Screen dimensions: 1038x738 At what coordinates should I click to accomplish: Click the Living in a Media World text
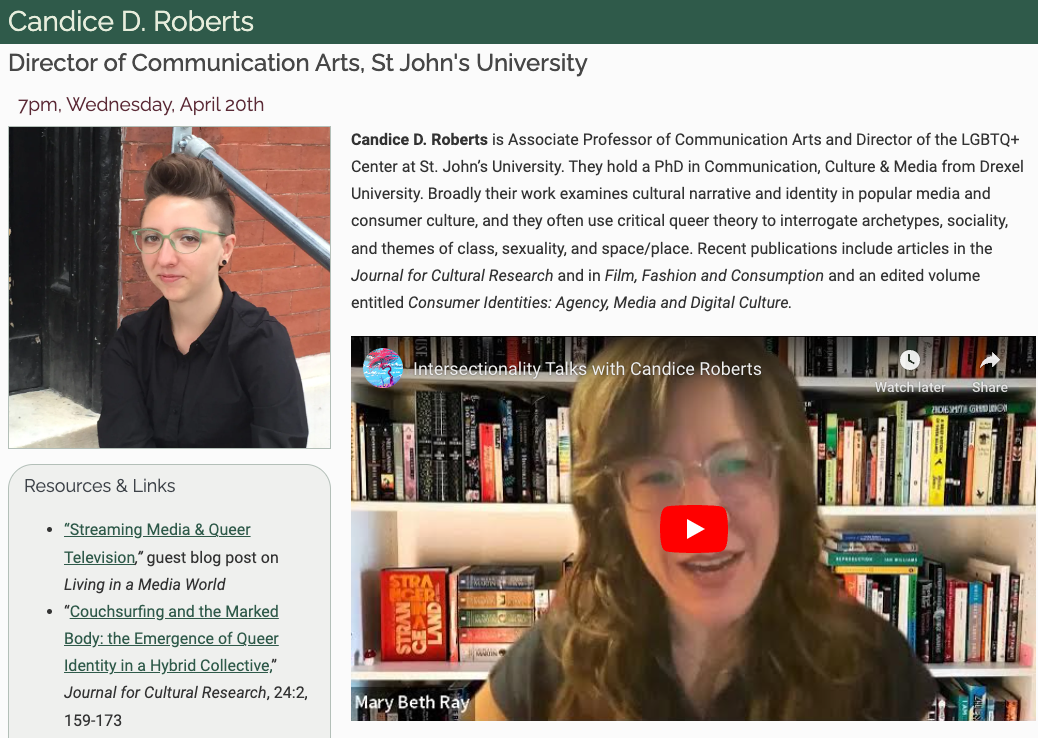144,584
